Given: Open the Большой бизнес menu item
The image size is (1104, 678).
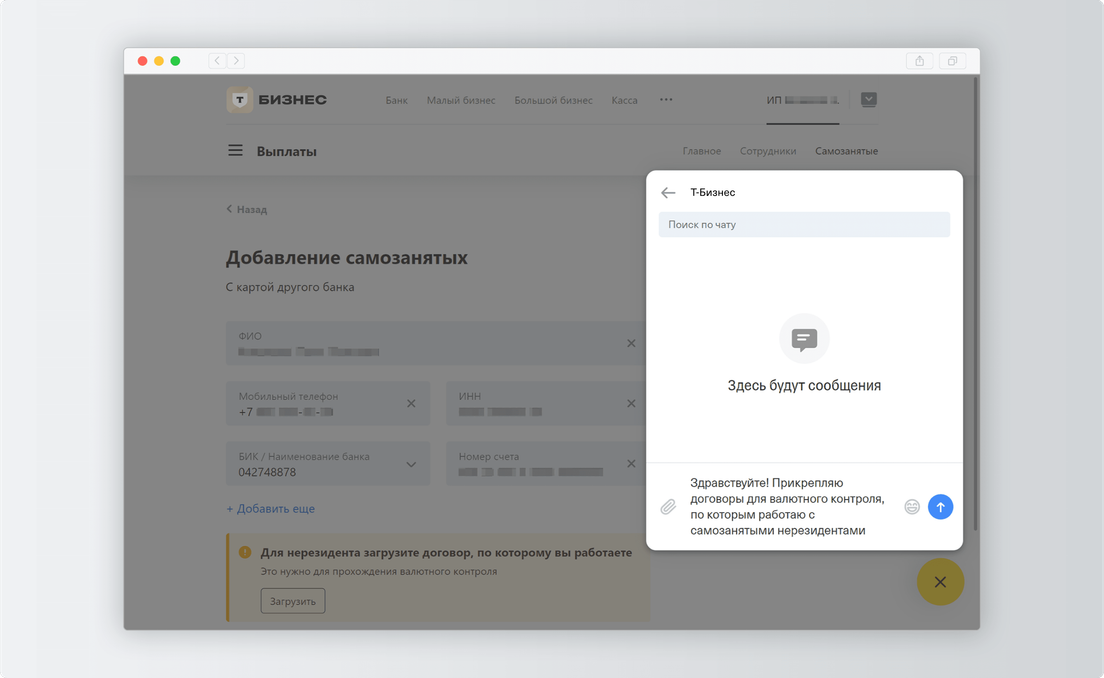Looking at the screenshot, I should pyautogui.click(x=553, y=101).
